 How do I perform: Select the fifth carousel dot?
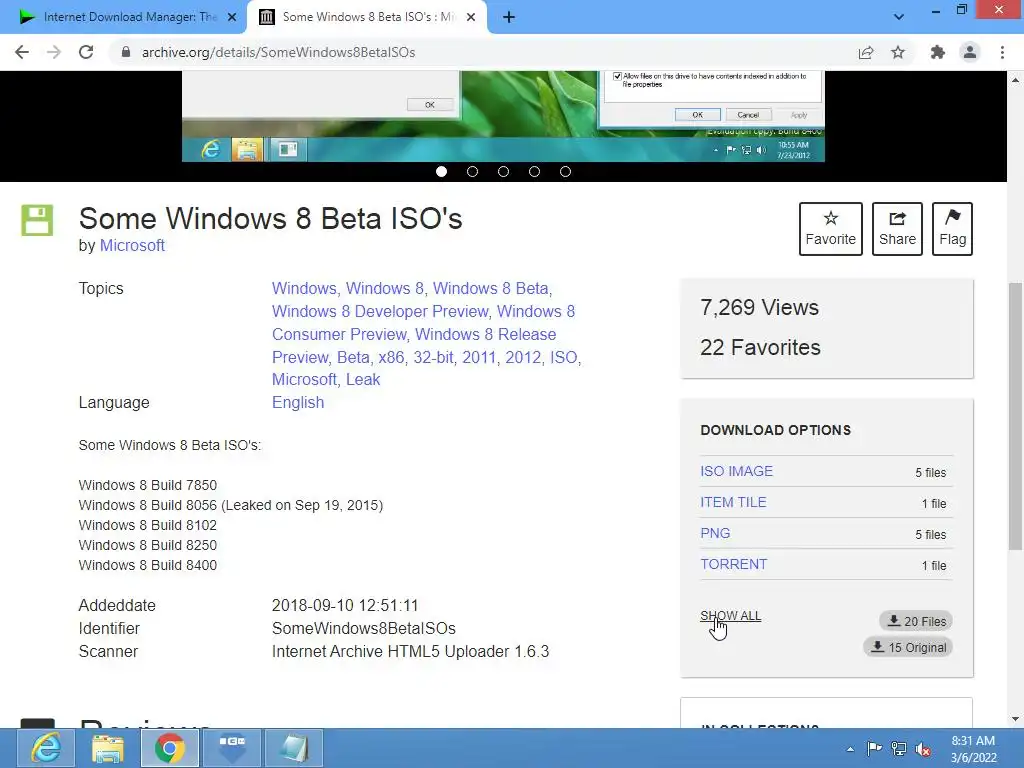click(x=566, y=172)
